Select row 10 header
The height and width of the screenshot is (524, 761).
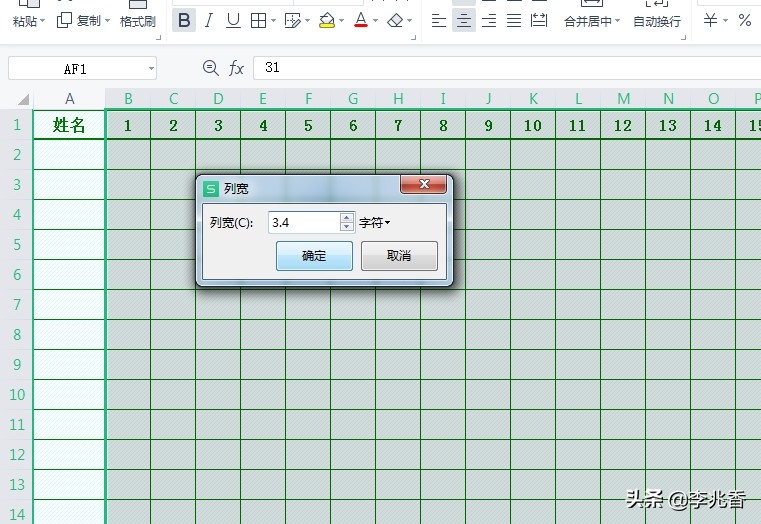(x=17, y=394)
